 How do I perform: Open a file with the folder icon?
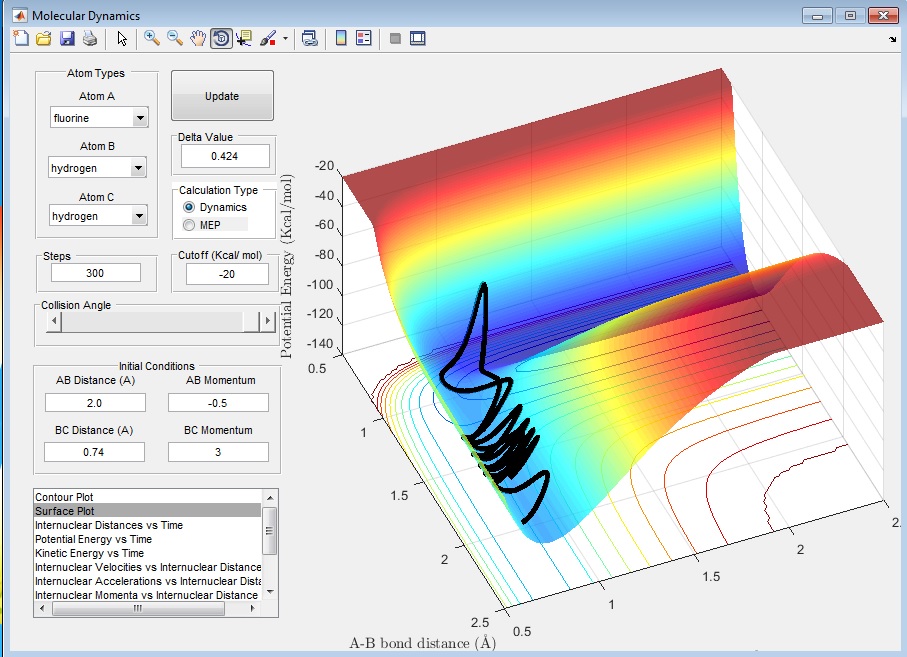44,38
